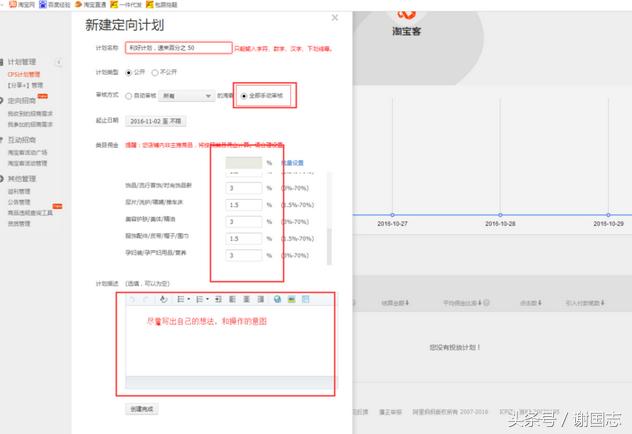
Task: Click the clear formatting eraser icon
Action: [163, 299]
